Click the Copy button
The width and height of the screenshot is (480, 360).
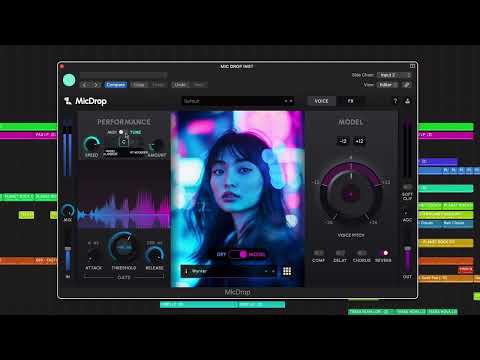pos(139,85)
